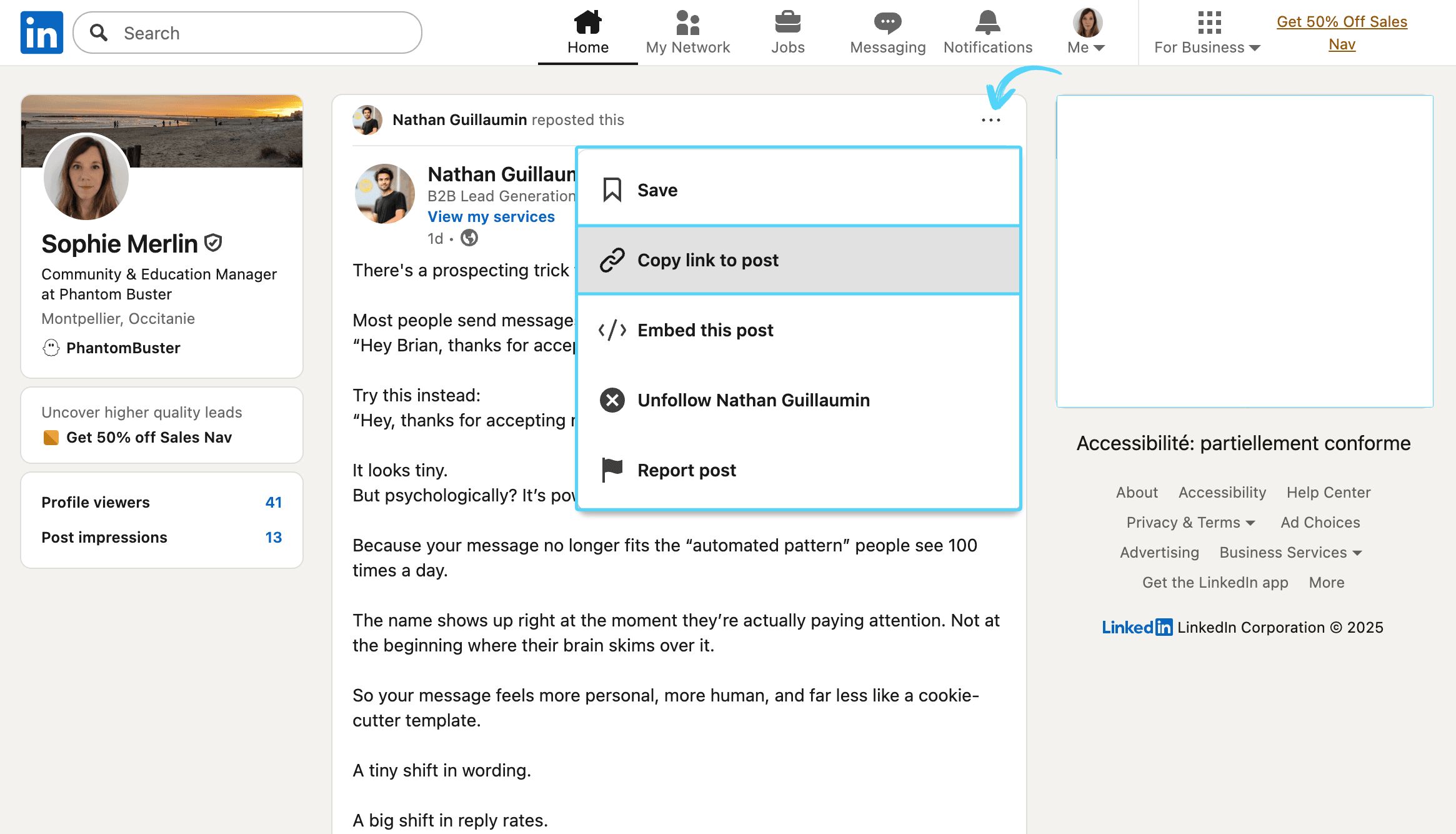Expand the Me profile dropdown

coord(1087,33)
